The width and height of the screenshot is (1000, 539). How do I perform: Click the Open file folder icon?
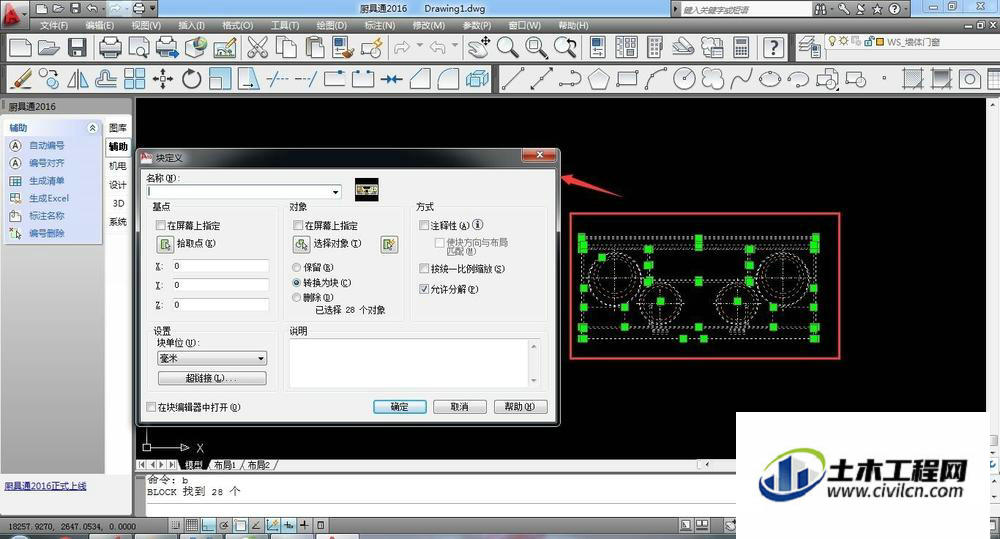(49, 47)
